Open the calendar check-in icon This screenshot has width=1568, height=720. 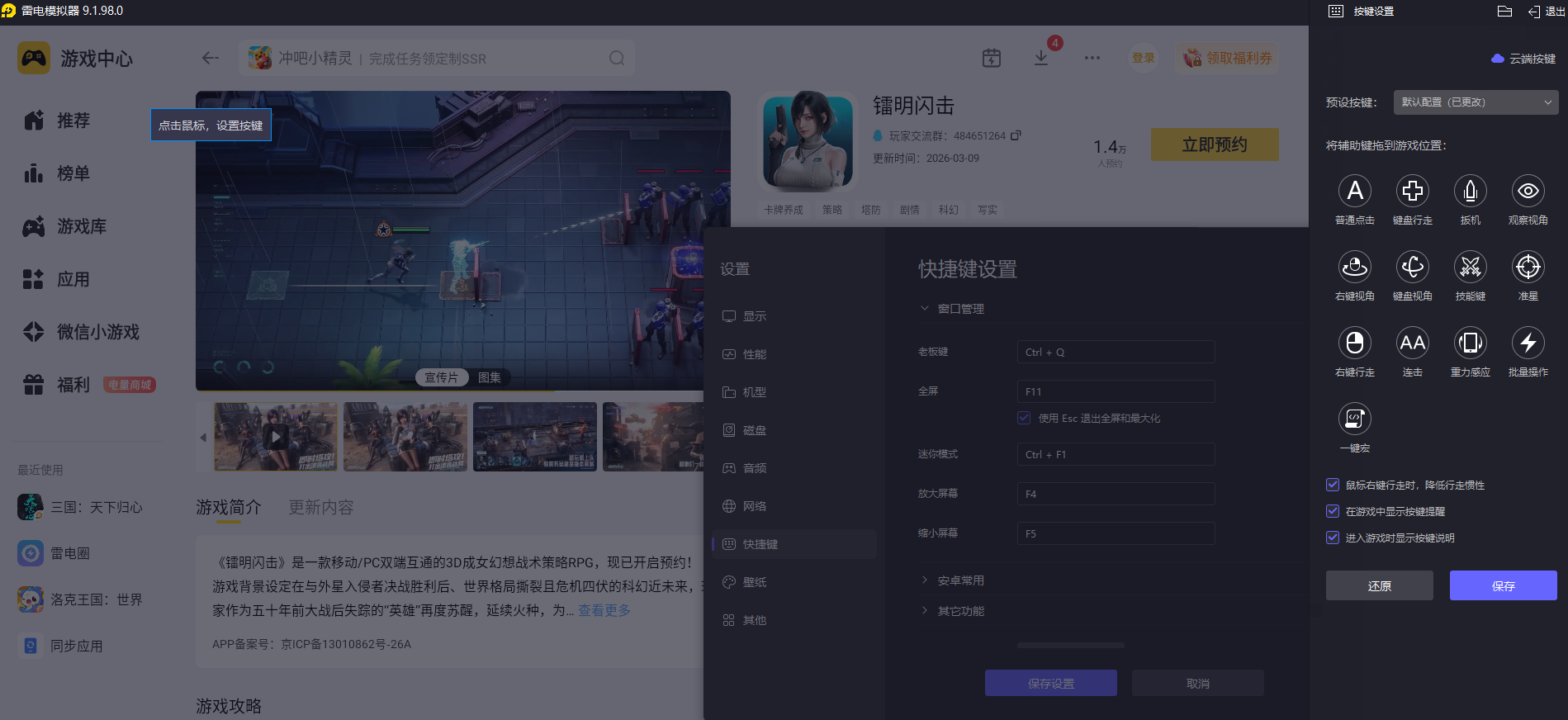(x=992, y=58)
